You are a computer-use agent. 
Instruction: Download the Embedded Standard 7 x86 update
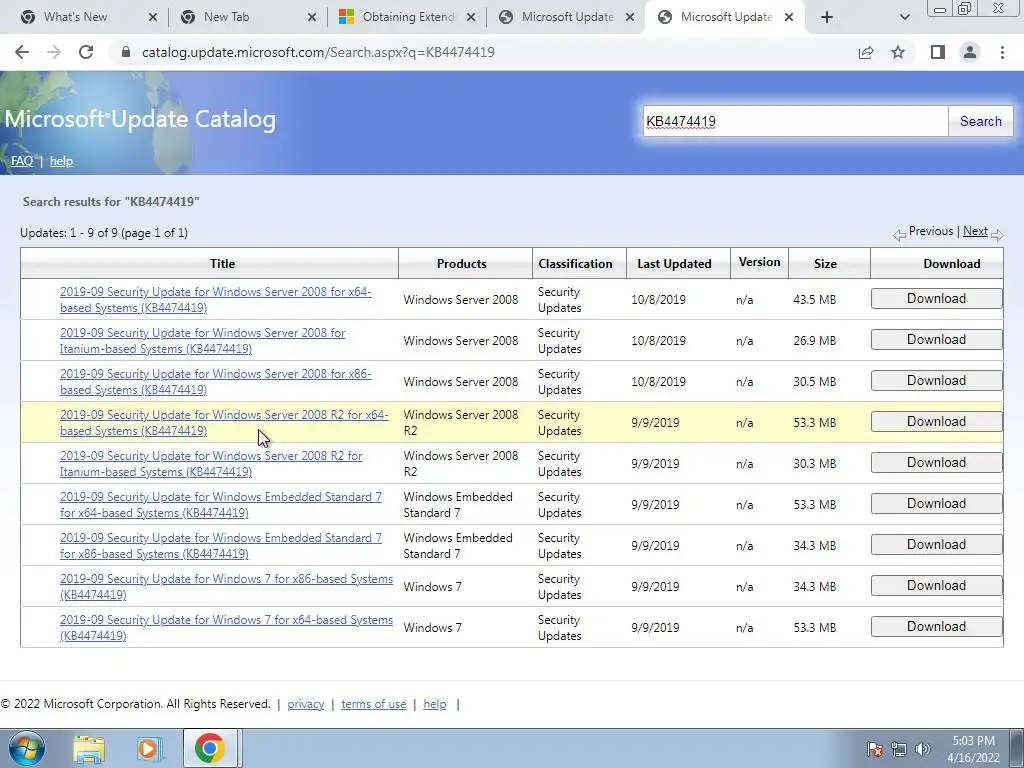936,545
